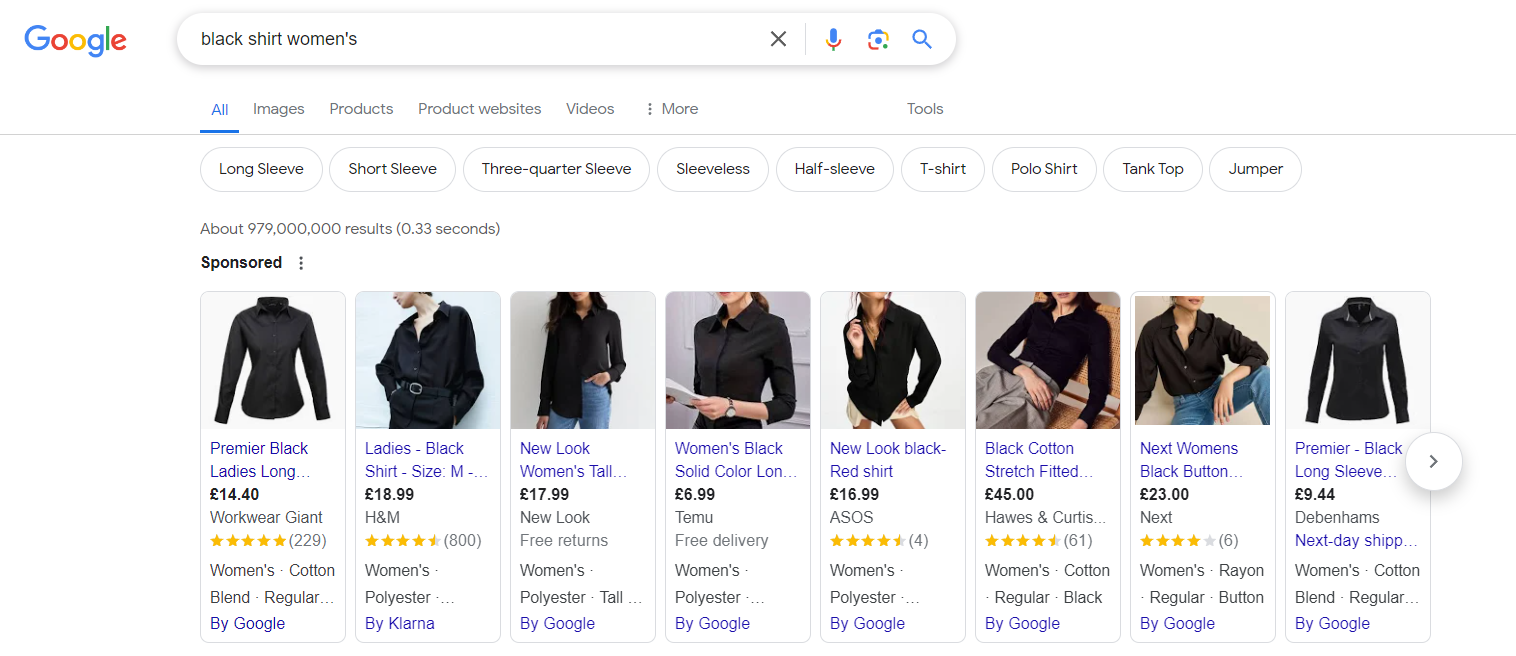The height and width of the screenshot is (656, 1516).
Task: Toggle the Jumper filter chip
Action: [x=1255, y=169]
